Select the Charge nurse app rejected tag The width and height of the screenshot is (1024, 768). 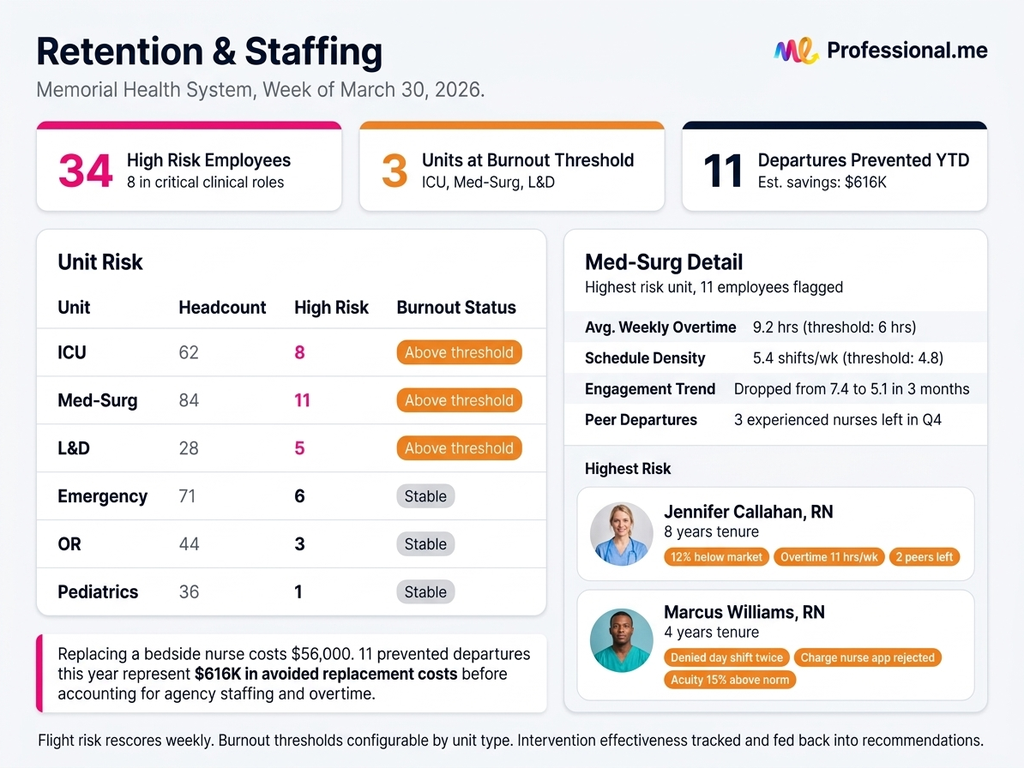(867, 657)
